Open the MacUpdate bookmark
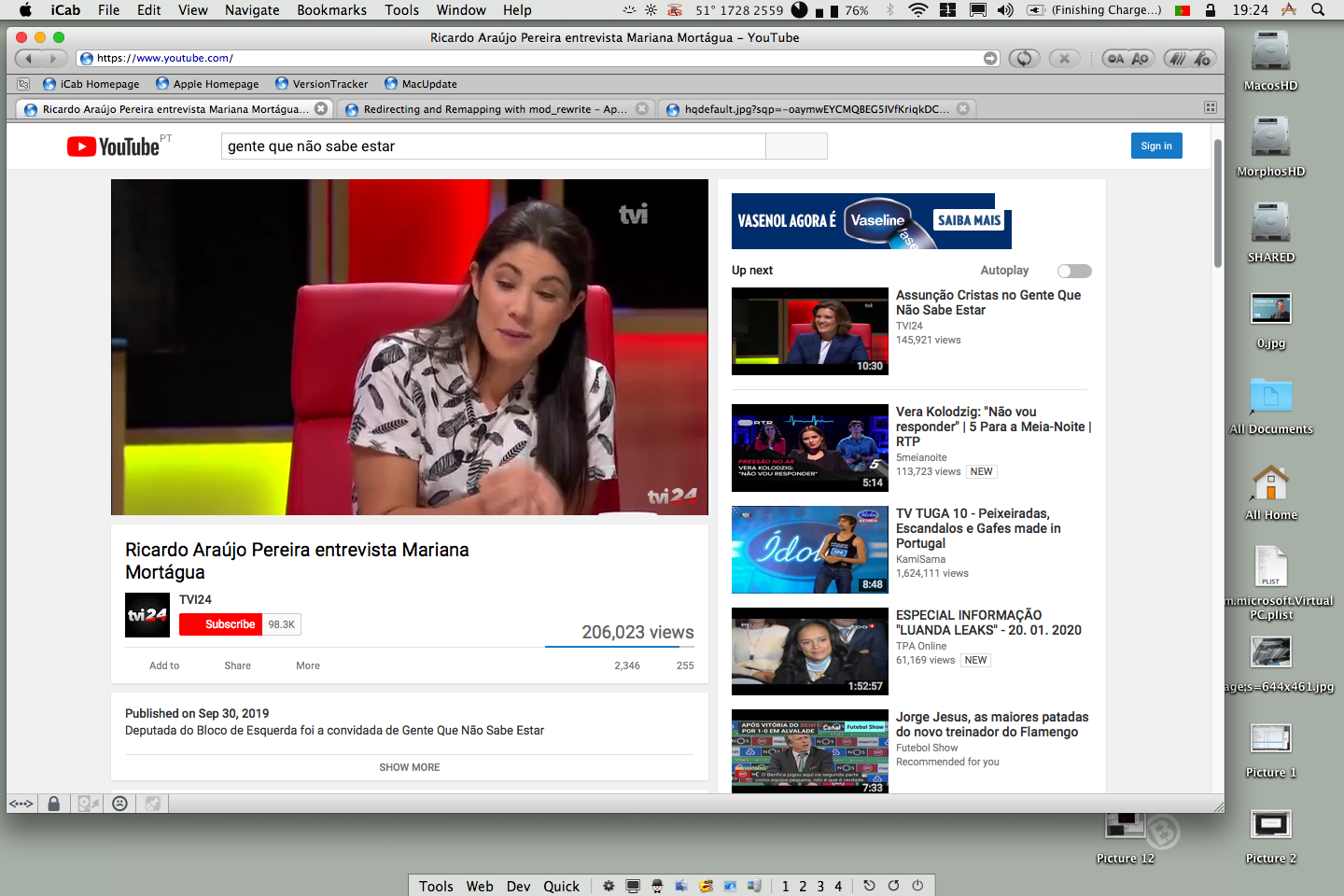 coord(421,84)
